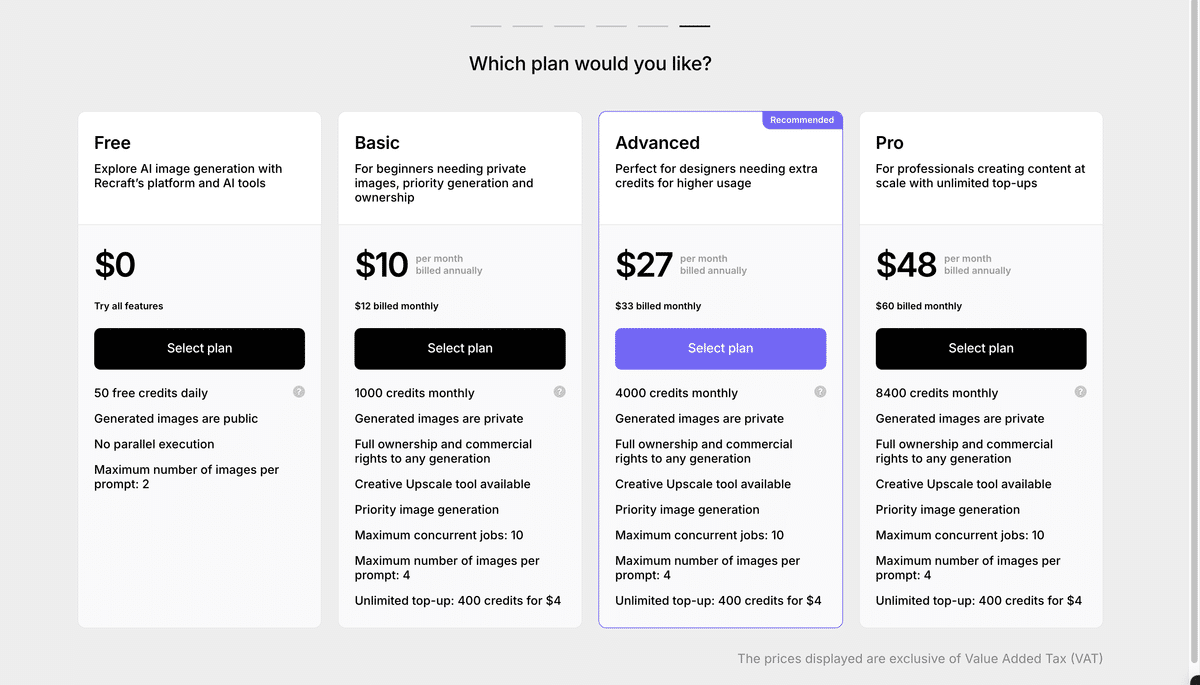Screen dimensions: 1200x685
Task: Click the VAT disclaimer text below the plans
Action: coord(920,658)
